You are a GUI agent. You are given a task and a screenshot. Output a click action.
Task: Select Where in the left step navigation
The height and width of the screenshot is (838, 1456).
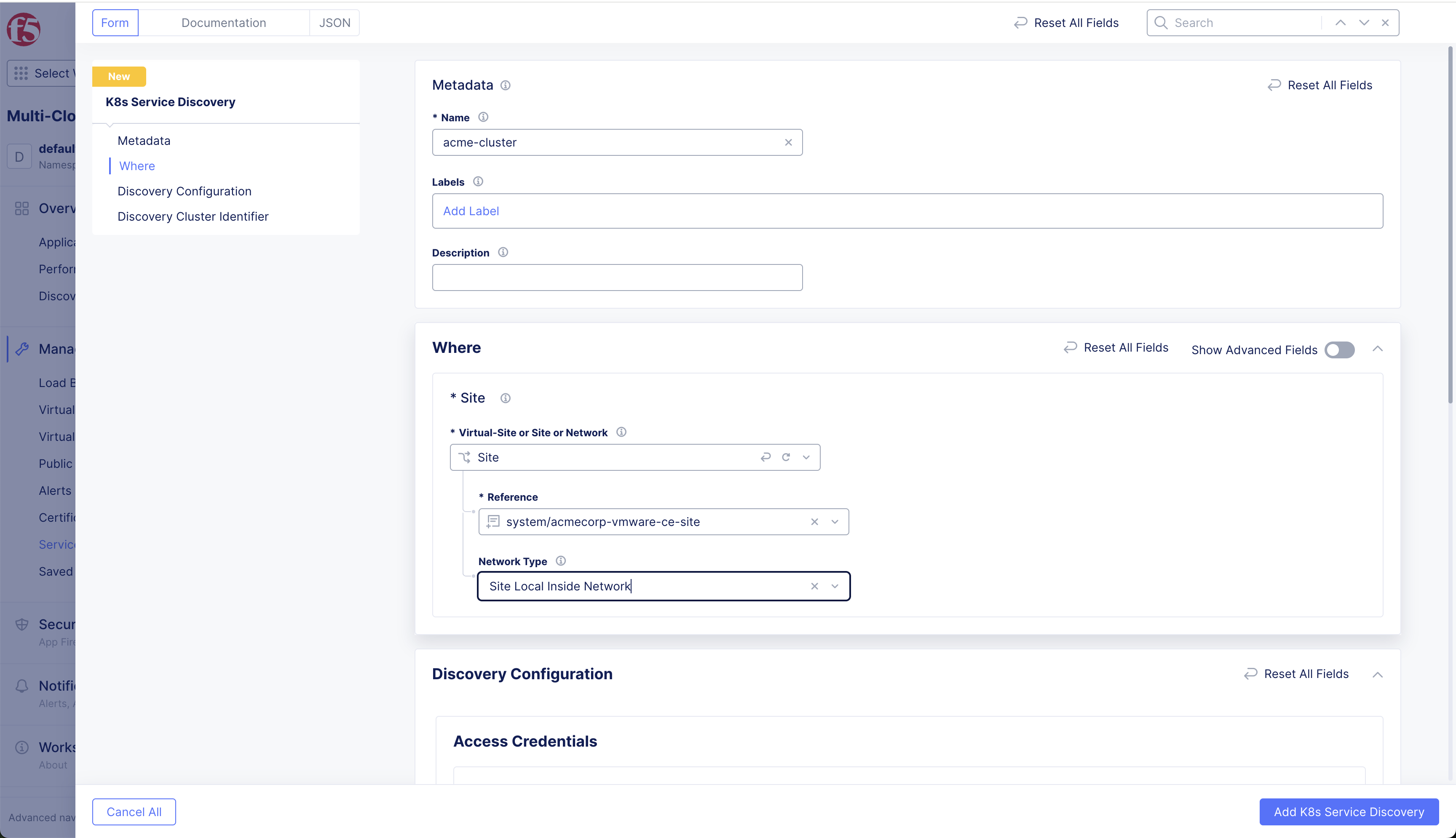[x=136, y=166]
